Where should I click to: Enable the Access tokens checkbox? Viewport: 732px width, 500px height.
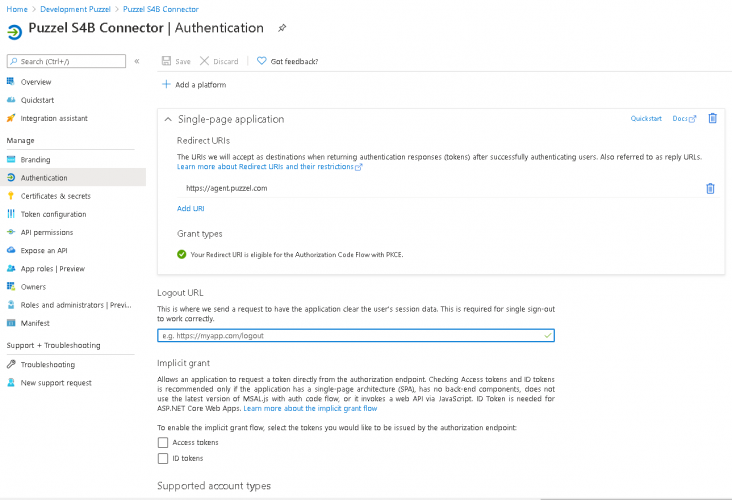coord(163,443)
